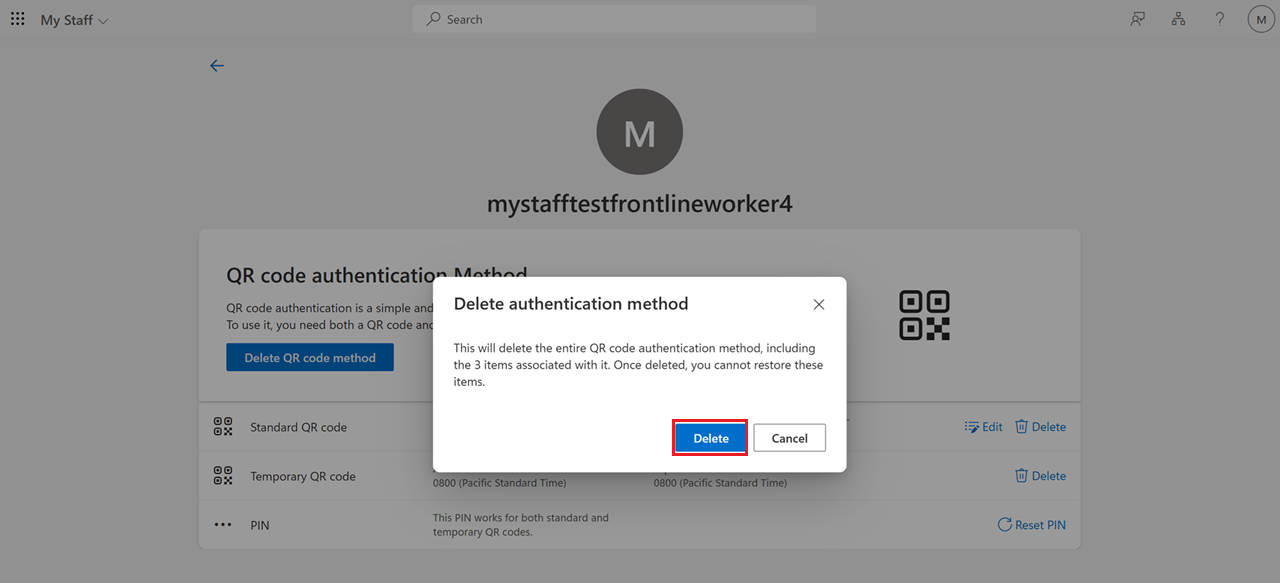Open the app launcher waffle menu

17,19
